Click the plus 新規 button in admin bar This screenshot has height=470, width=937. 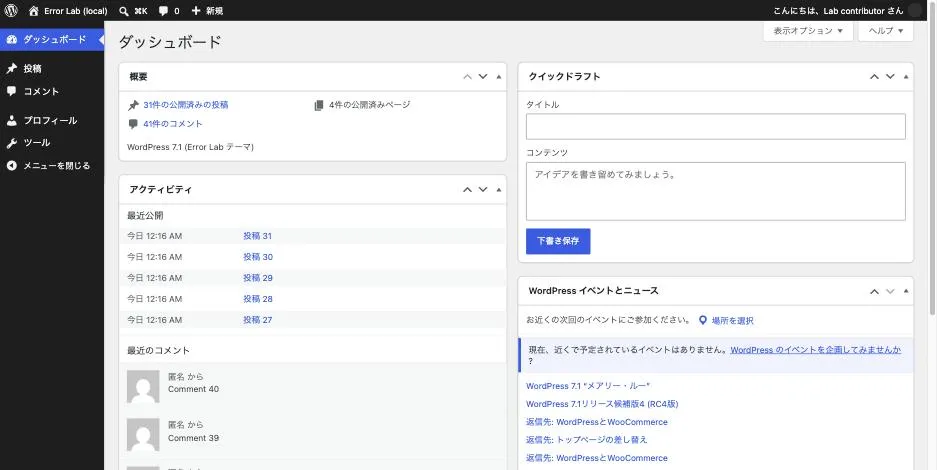(207, 11)
